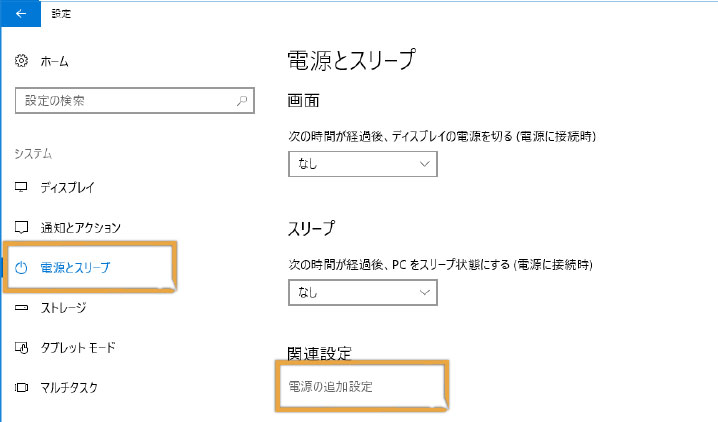The width and height of the screenshot is (718, 422).
Task: Click the chevron on the 画面 dropdown
Action: pos(424,164)
